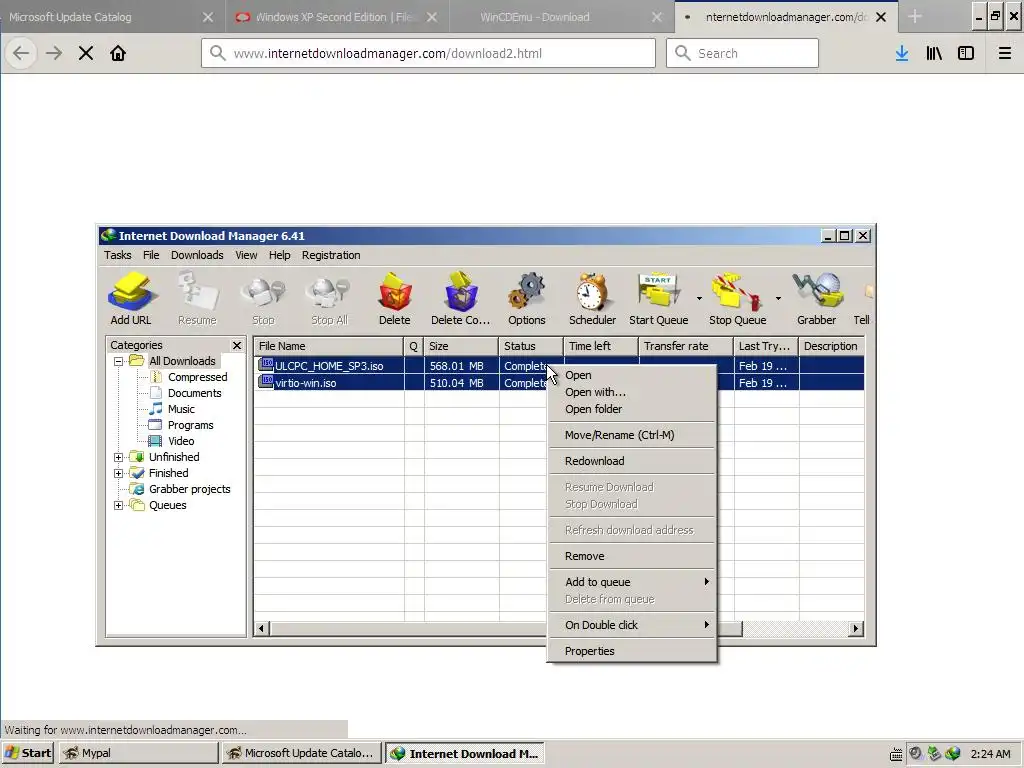Choose Open folder in context menu
Screen dimensions: 1024x768
click(x=632, y=409)
